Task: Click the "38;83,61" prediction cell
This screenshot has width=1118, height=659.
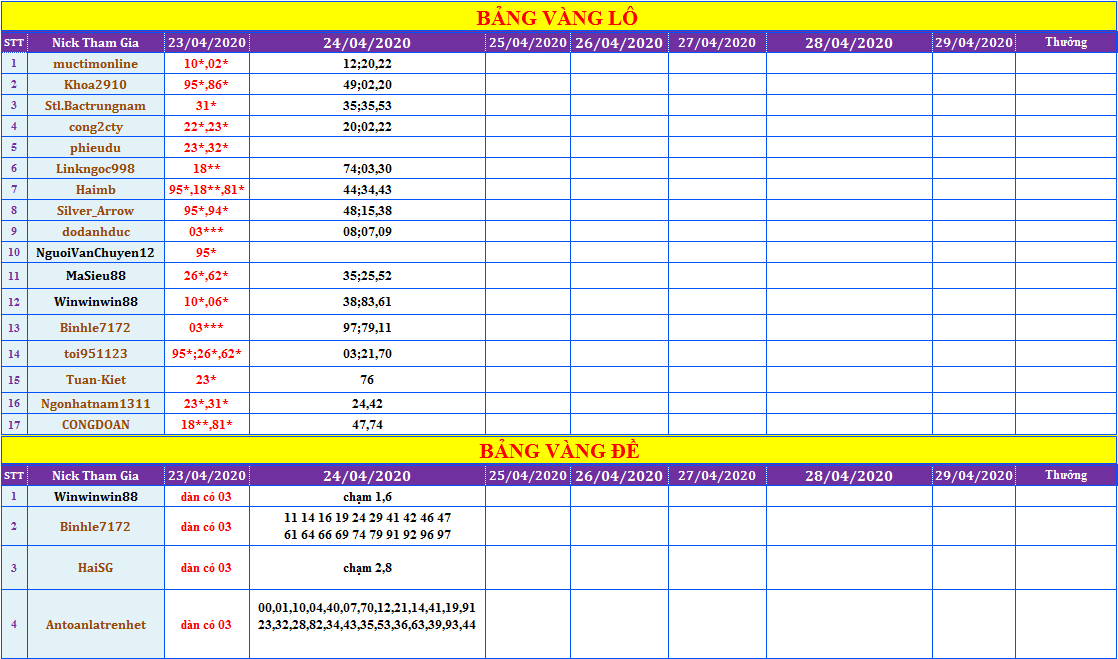Action: pyautogui.click(x=367, y=302)
